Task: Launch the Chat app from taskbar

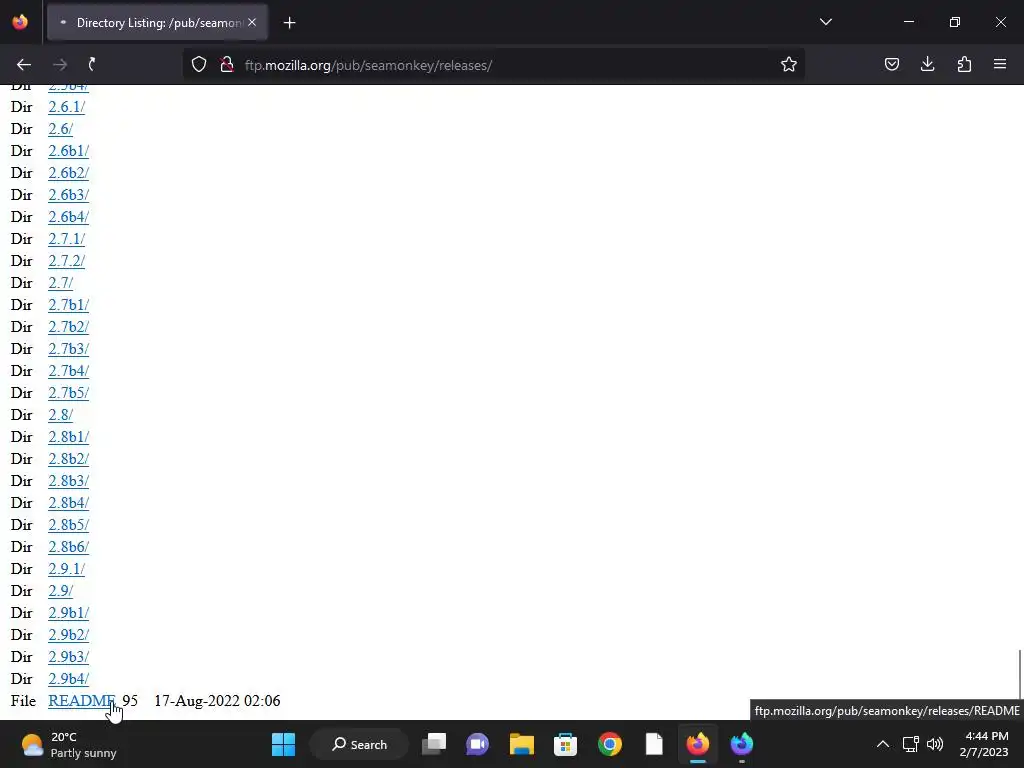Action: (477, 744)
